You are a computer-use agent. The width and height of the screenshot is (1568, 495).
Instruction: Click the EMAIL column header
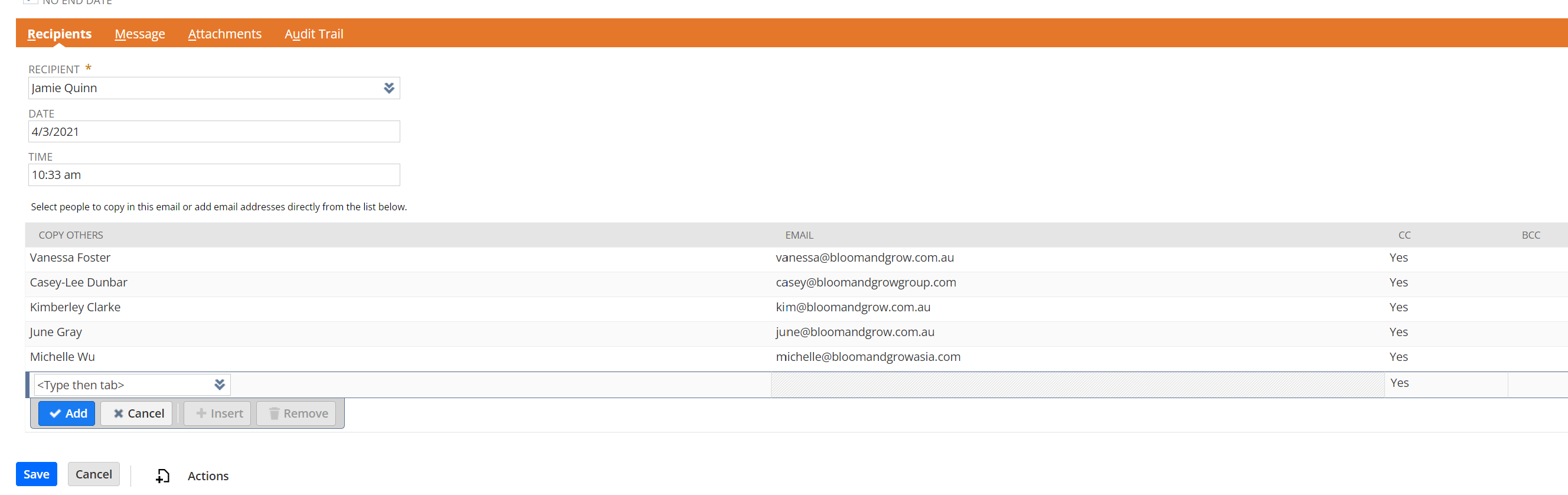(799, 235)
